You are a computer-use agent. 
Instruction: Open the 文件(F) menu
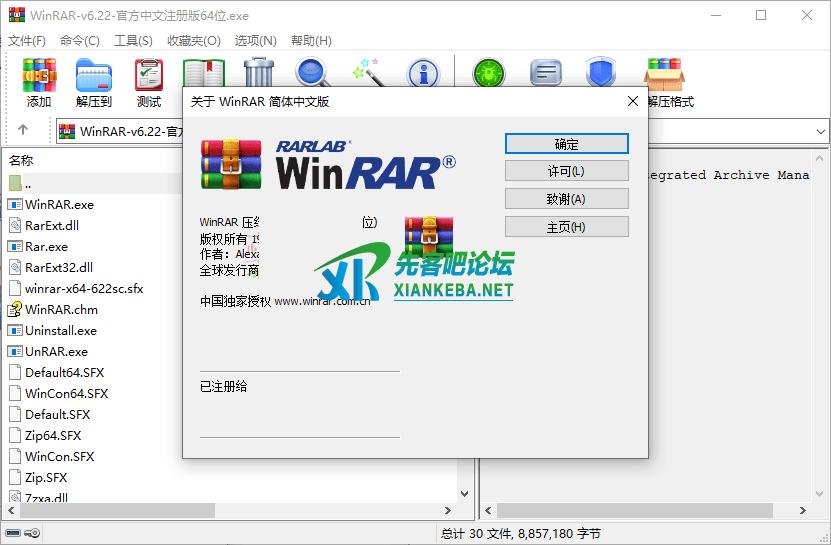click(27, 41)
